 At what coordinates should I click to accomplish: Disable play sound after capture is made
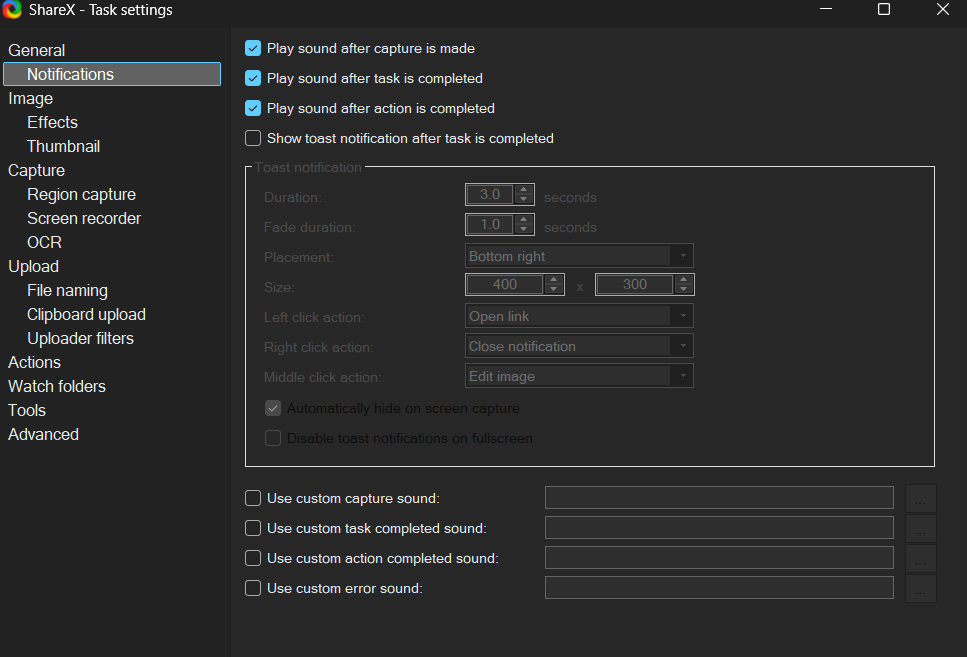coord(253,48)
